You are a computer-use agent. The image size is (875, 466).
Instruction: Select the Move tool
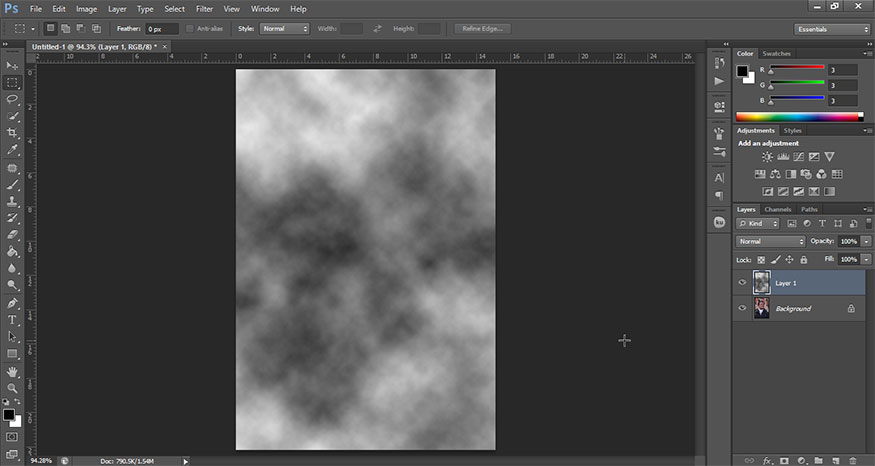click(12, 65)
